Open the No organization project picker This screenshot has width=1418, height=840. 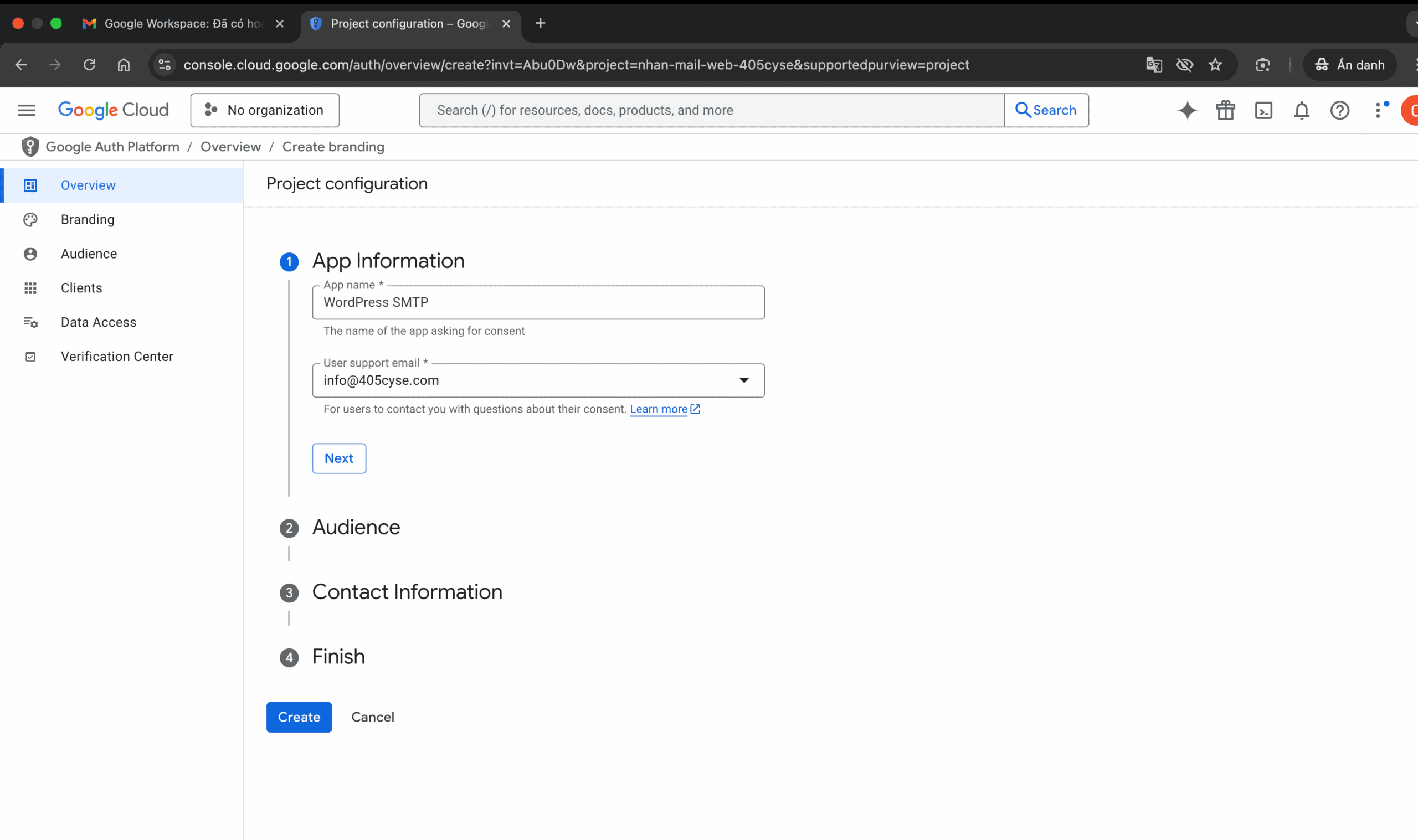point(265,110)
